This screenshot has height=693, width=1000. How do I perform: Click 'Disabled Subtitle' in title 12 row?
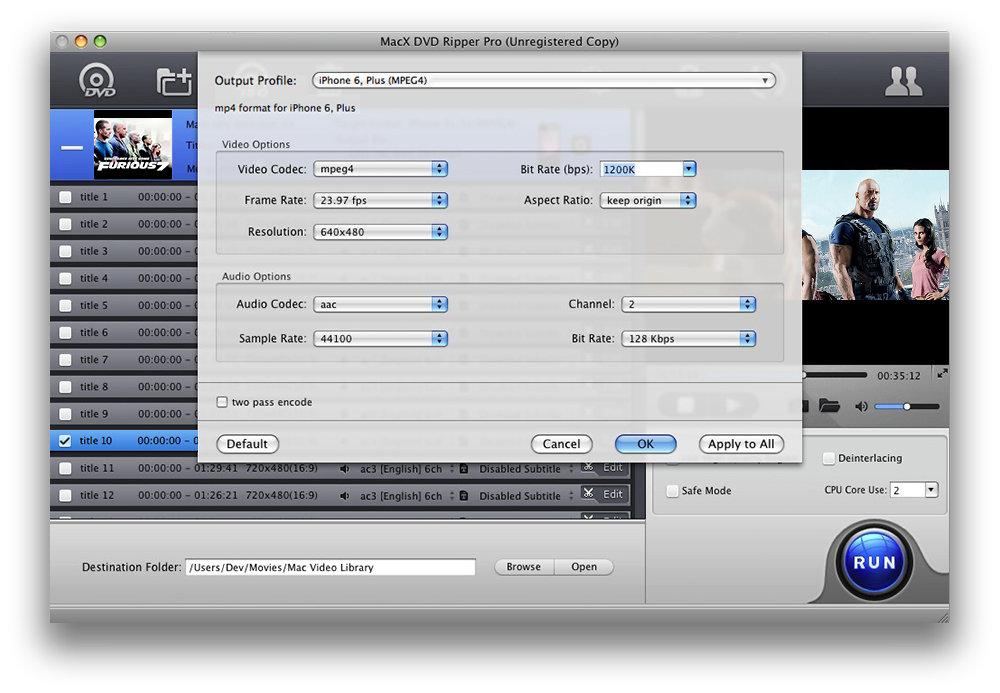point(520,495)
